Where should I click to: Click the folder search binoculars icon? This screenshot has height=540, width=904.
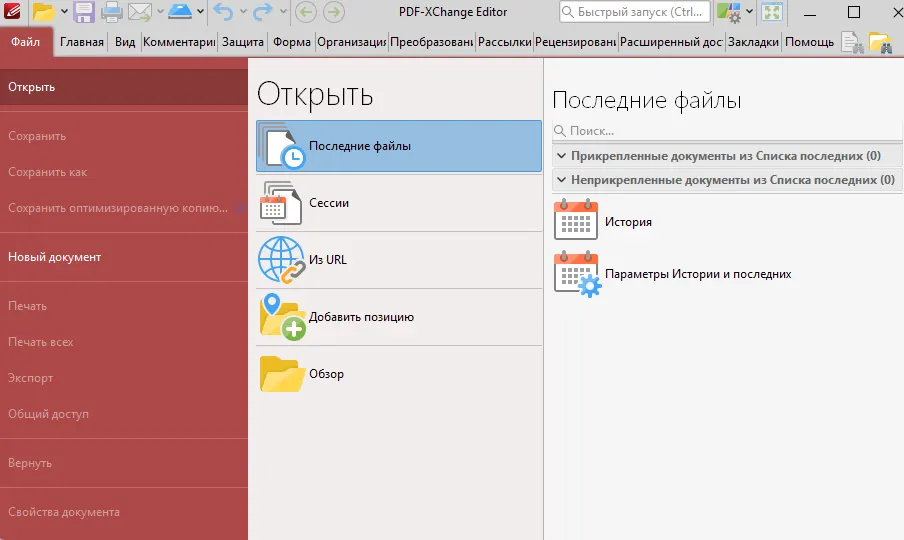880,43
